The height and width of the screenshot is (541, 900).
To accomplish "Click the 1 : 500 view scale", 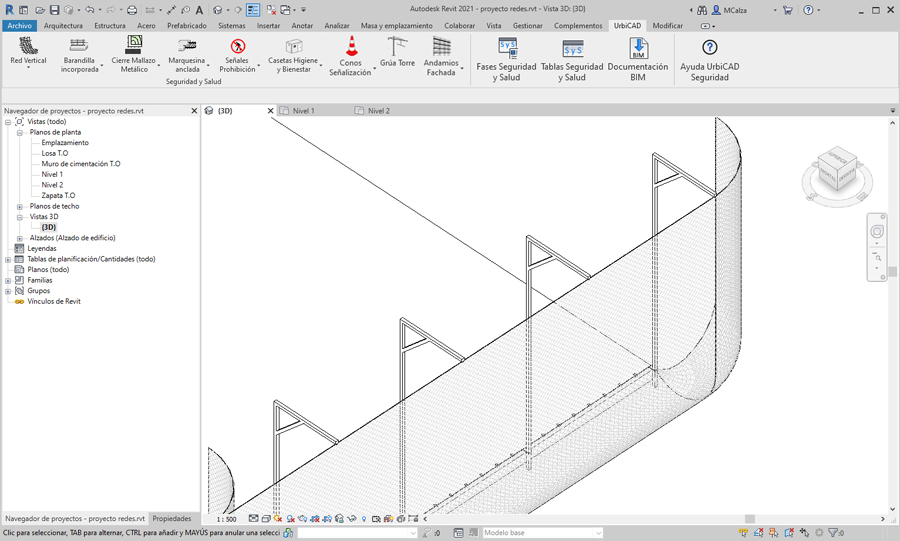I will pyautogui.click(x=227, y=519).
